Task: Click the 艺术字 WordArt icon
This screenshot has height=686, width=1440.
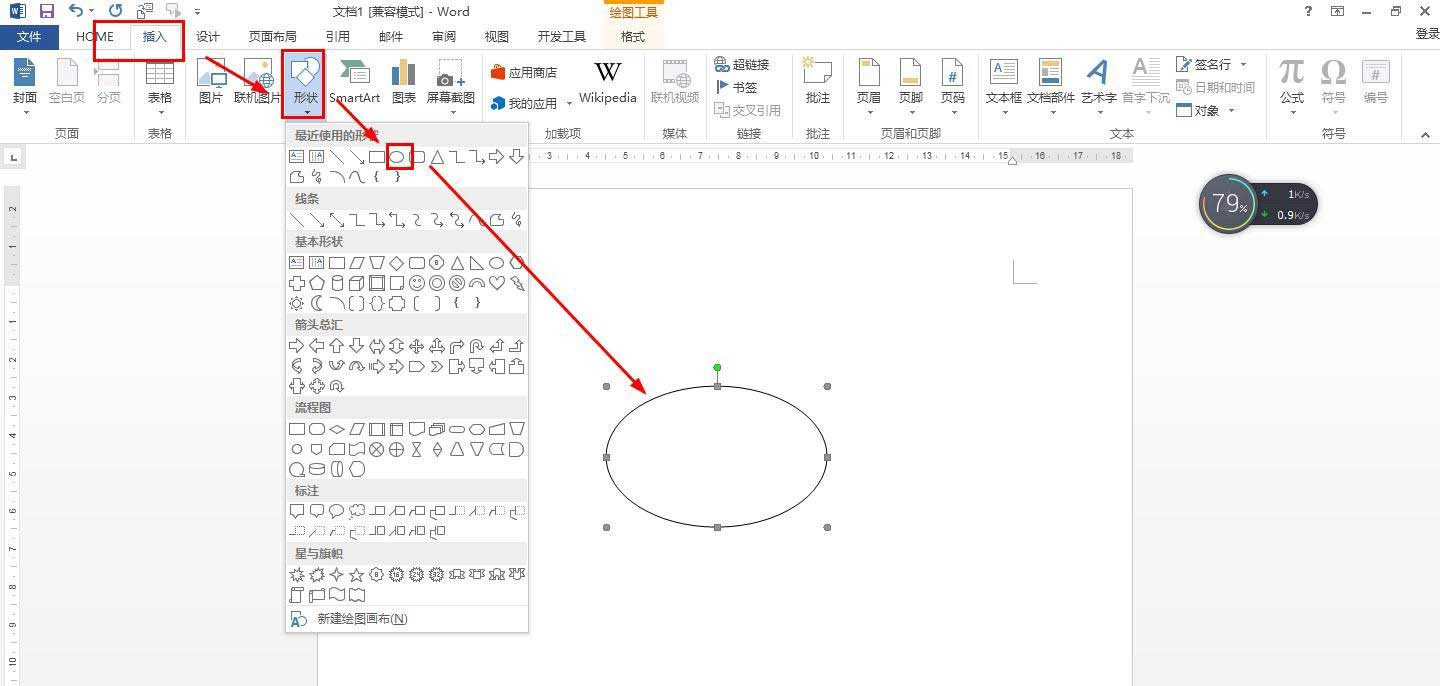Action: (x=1098, y=81)
